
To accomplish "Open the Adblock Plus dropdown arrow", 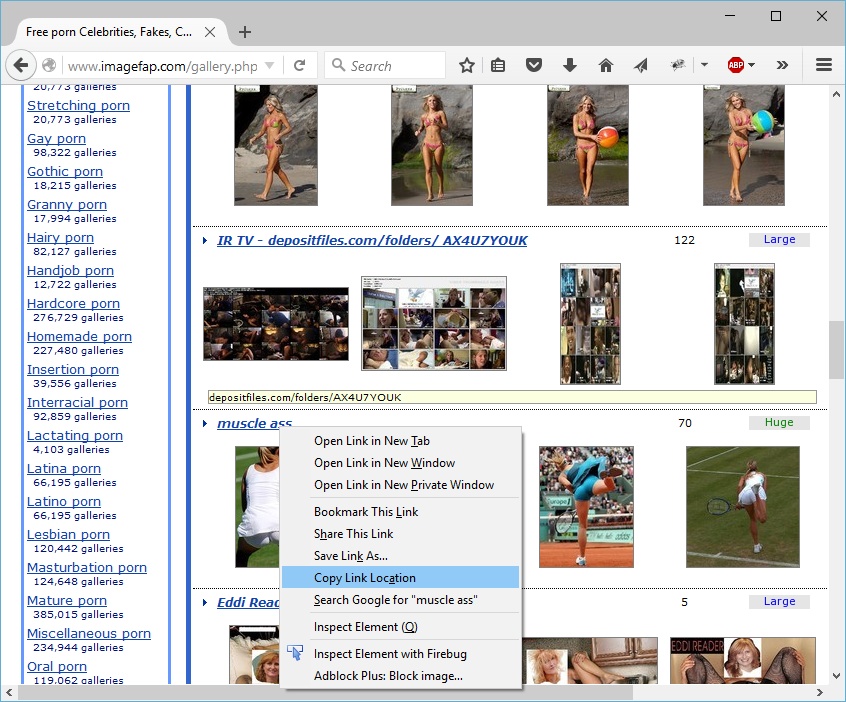I will (752, 65).
